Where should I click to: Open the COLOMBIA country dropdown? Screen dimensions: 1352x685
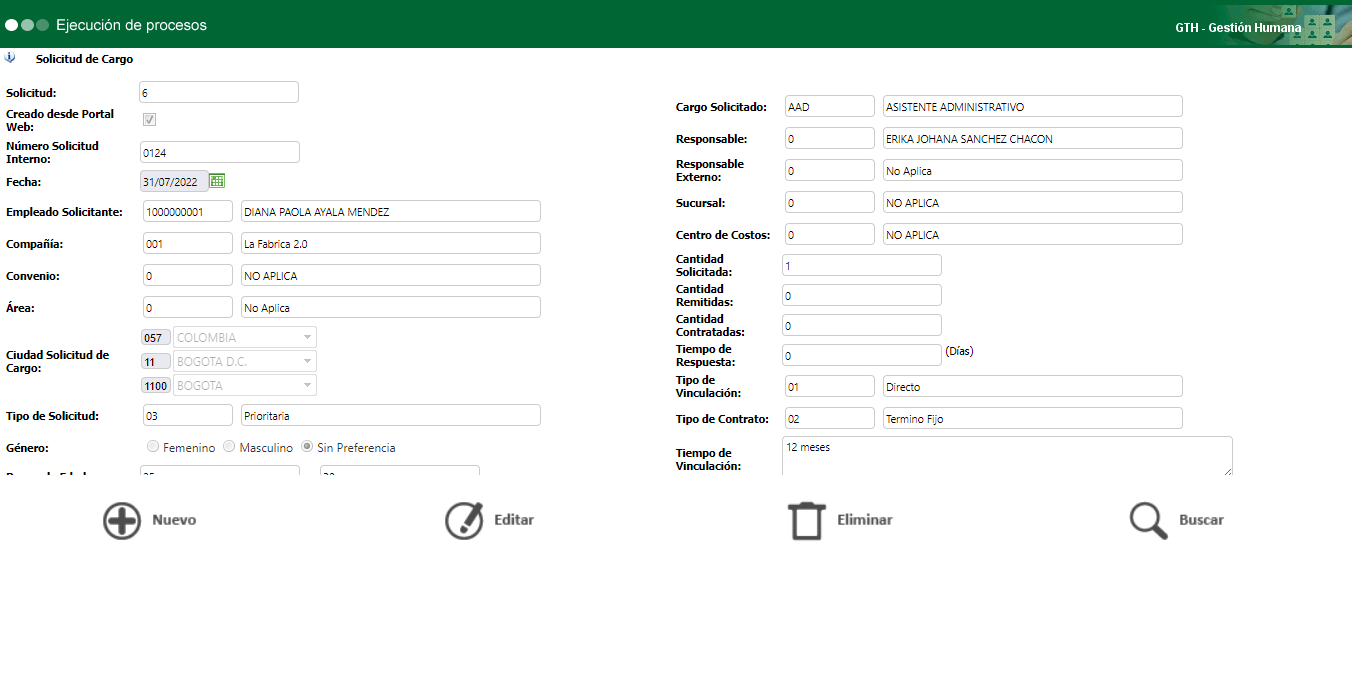[x=245, y=337]
